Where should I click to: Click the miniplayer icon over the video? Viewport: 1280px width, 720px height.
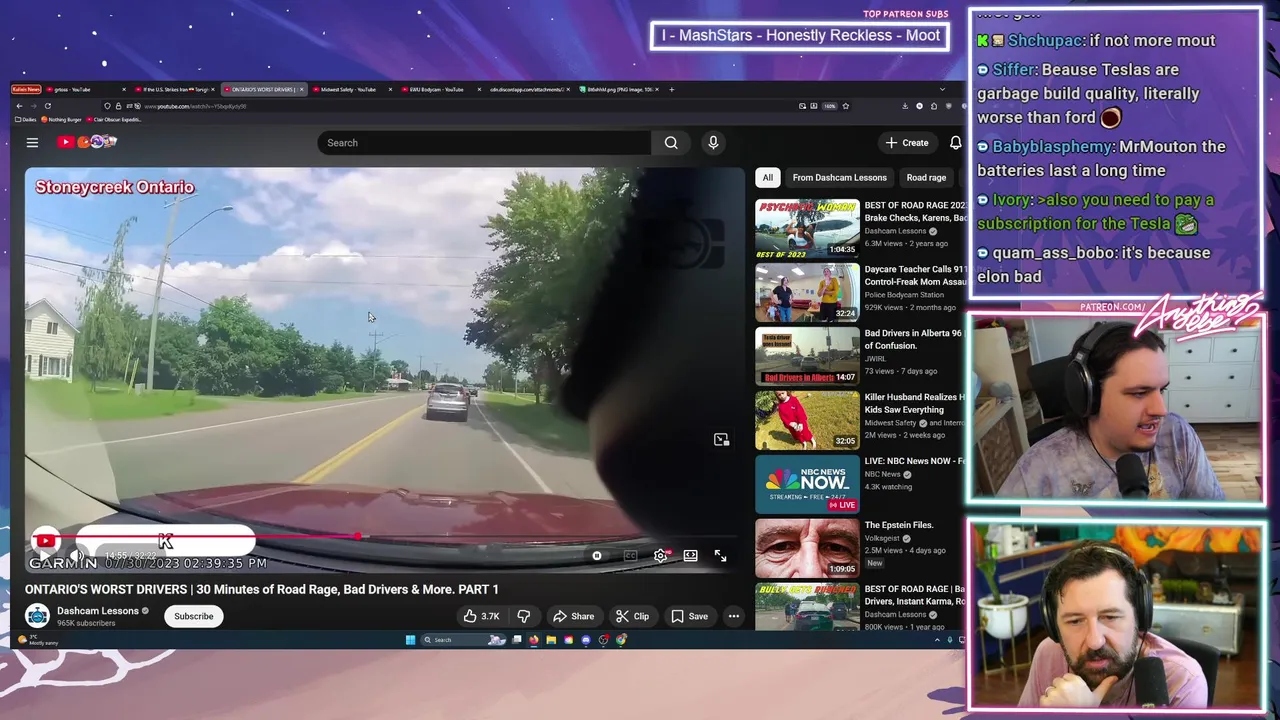click(x=721, y=440)
